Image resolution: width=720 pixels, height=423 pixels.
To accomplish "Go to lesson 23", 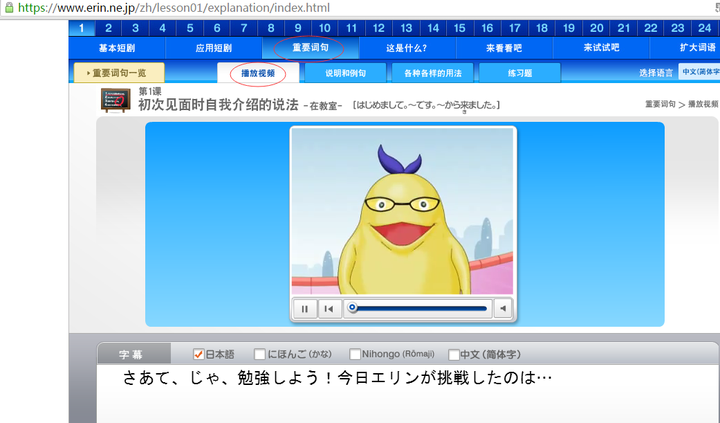I will coord(677,28).
